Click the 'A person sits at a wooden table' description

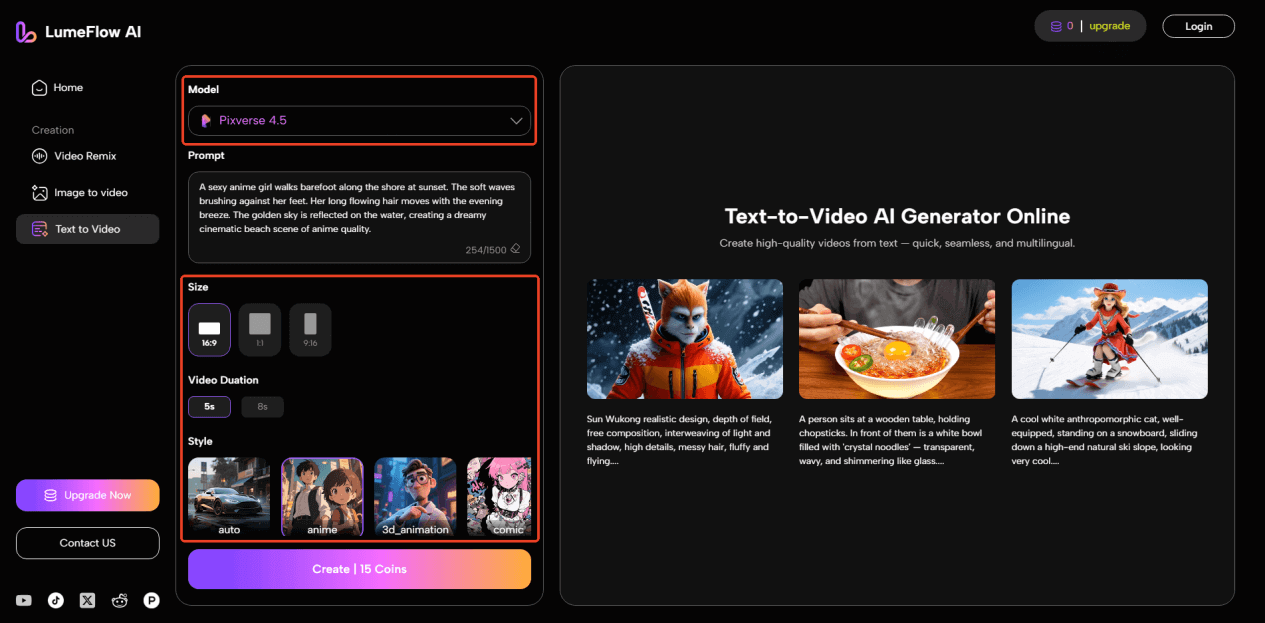893,440
